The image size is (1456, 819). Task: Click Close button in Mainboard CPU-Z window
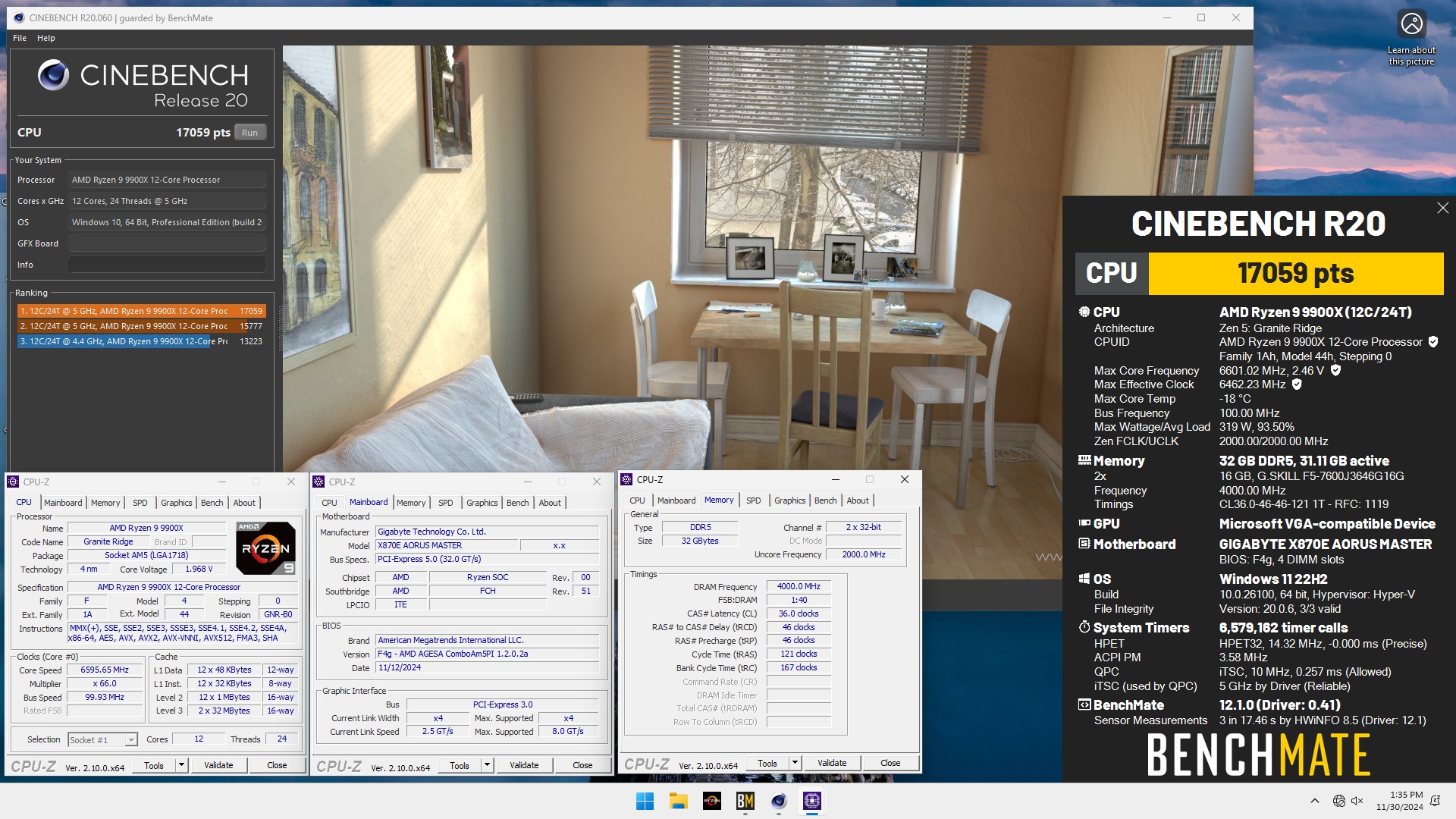pos(582,765)
